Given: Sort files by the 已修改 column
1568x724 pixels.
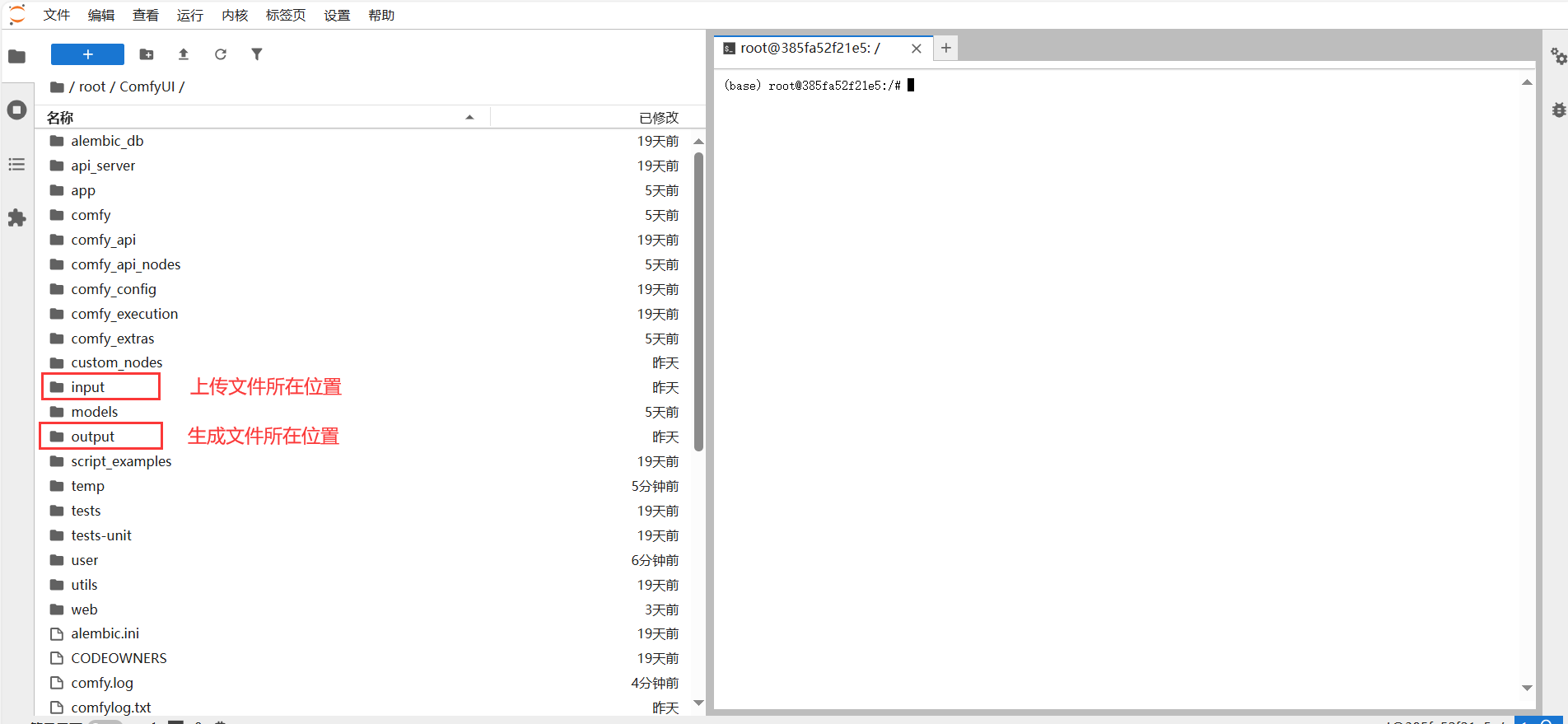Looking at the screenshot, I should 658,118.
